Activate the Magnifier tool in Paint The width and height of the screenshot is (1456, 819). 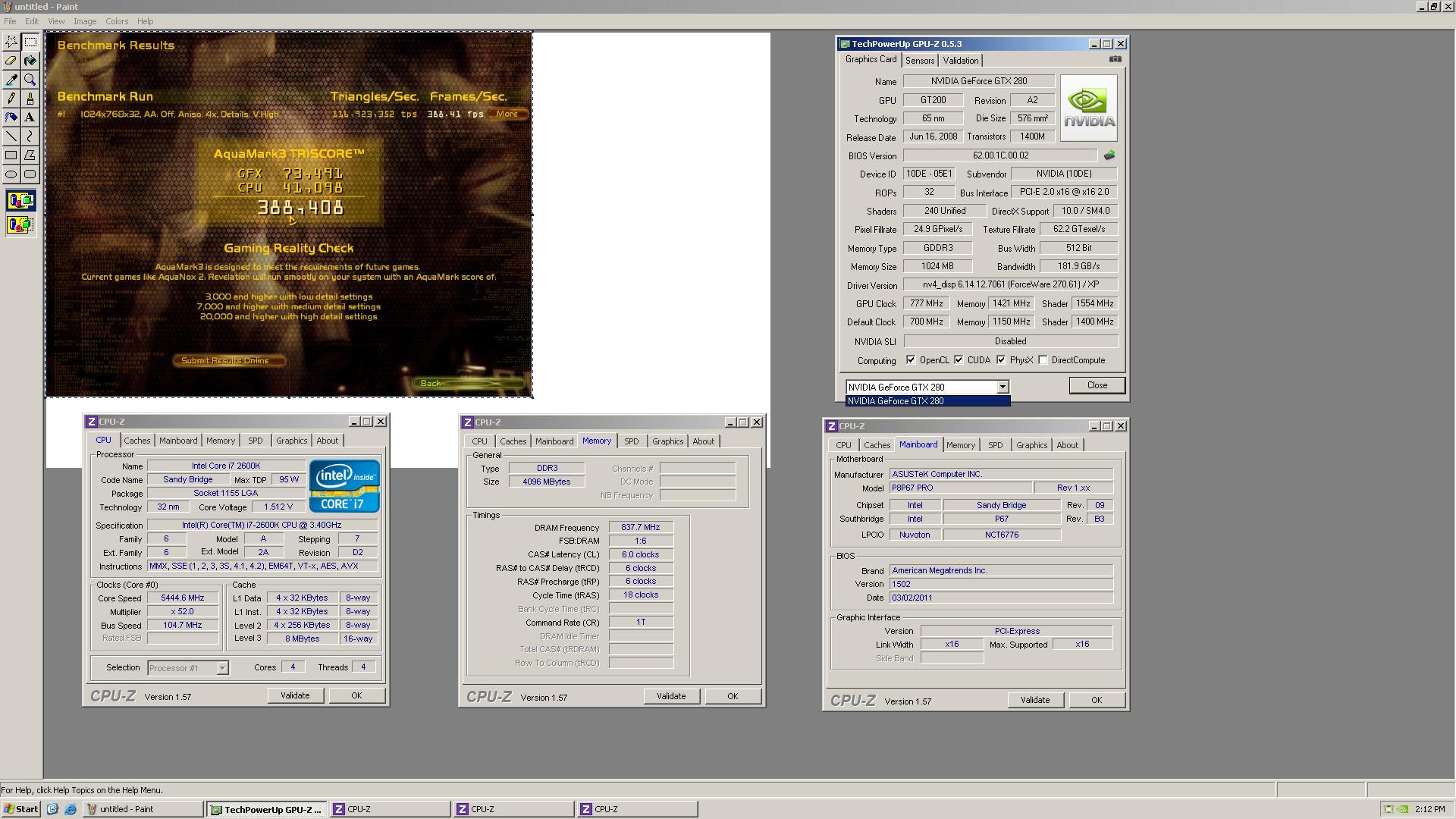click(30, 80)
